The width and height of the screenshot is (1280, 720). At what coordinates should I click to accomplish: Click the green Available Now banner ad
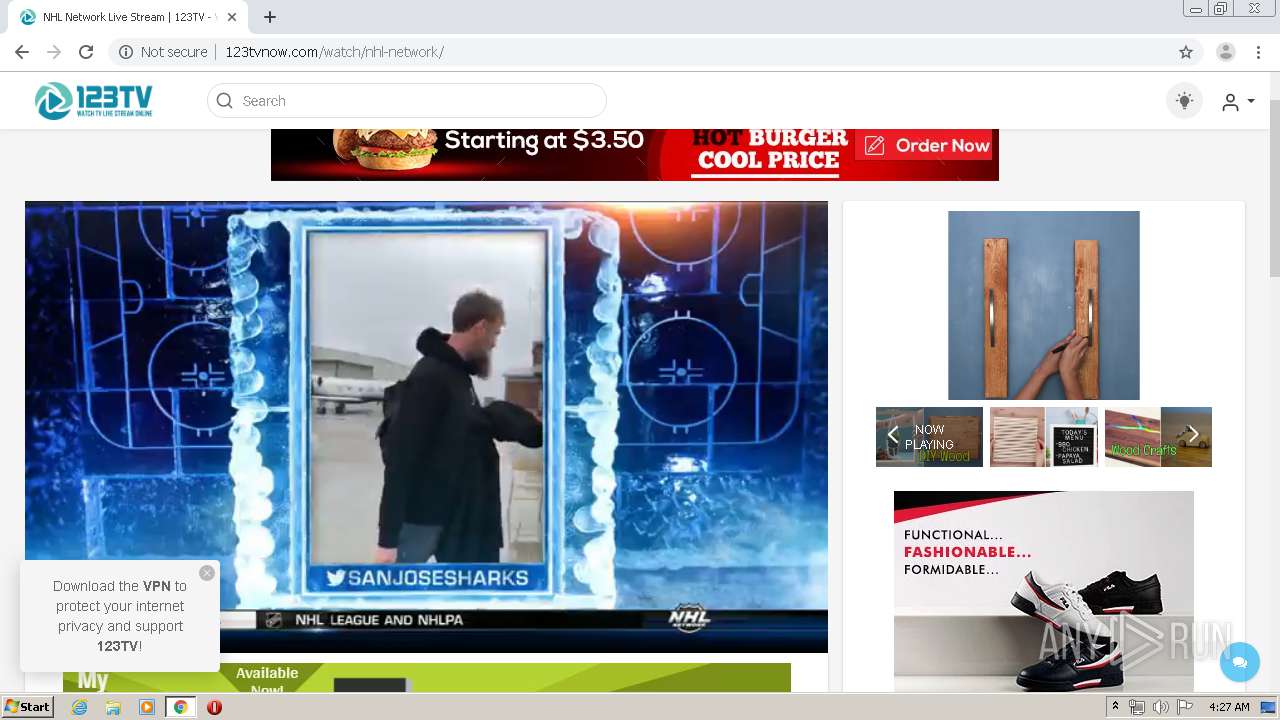427,677
